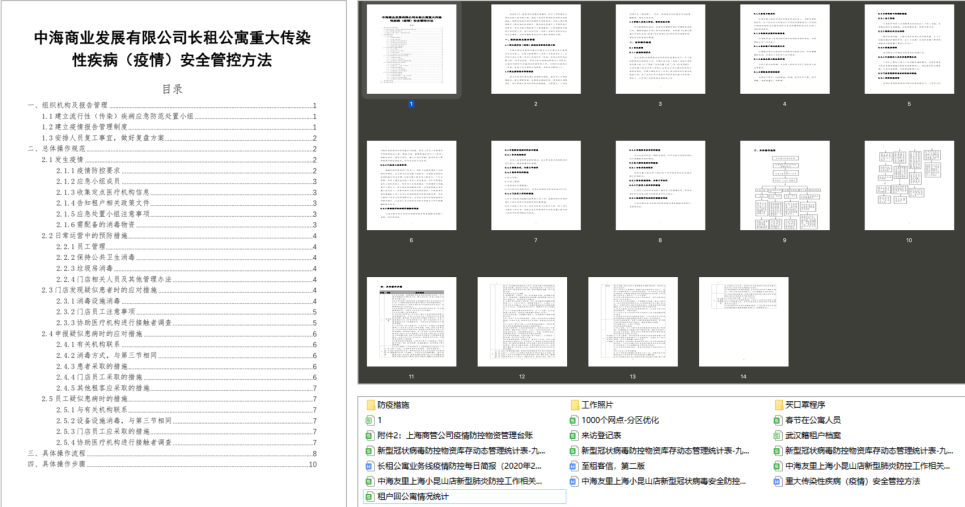
Task: Open the 工作照片 folder icon
Action: [574, 405]
